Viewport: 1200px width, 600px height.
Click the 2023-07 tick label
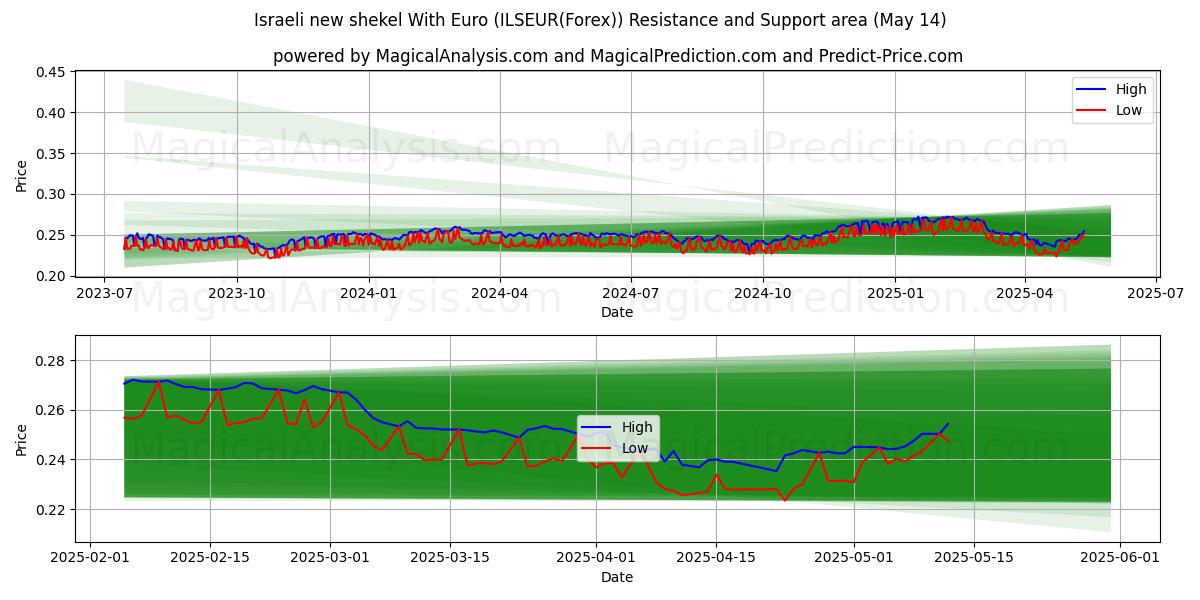tap(106, 292)
